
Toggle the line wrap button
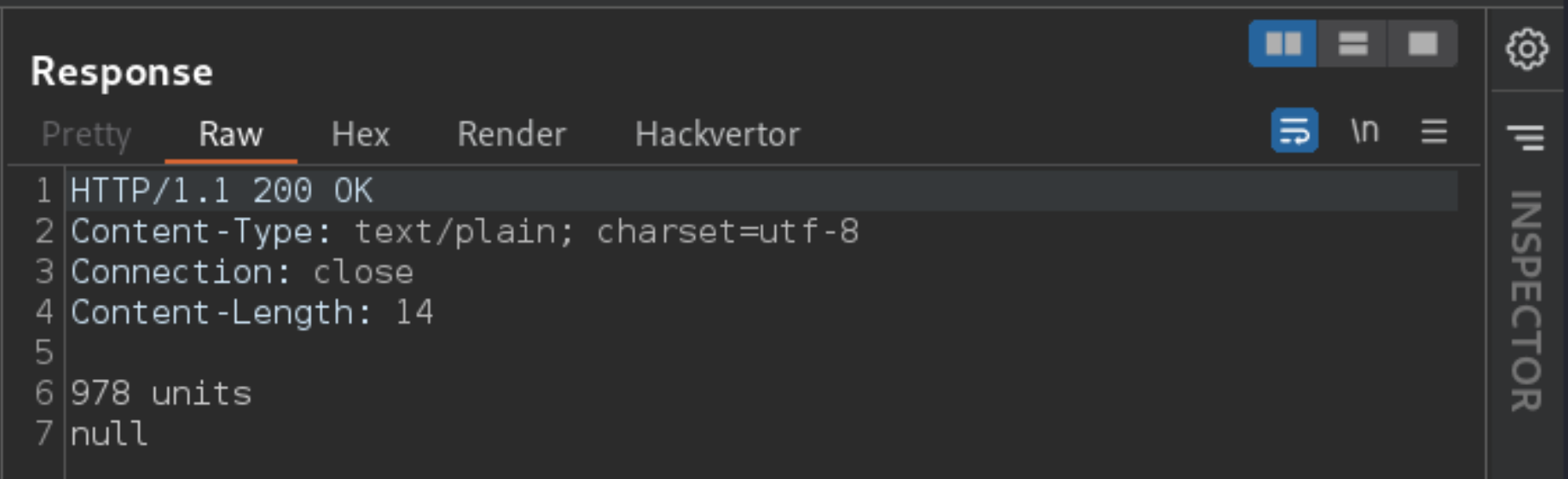[1294, 131]
